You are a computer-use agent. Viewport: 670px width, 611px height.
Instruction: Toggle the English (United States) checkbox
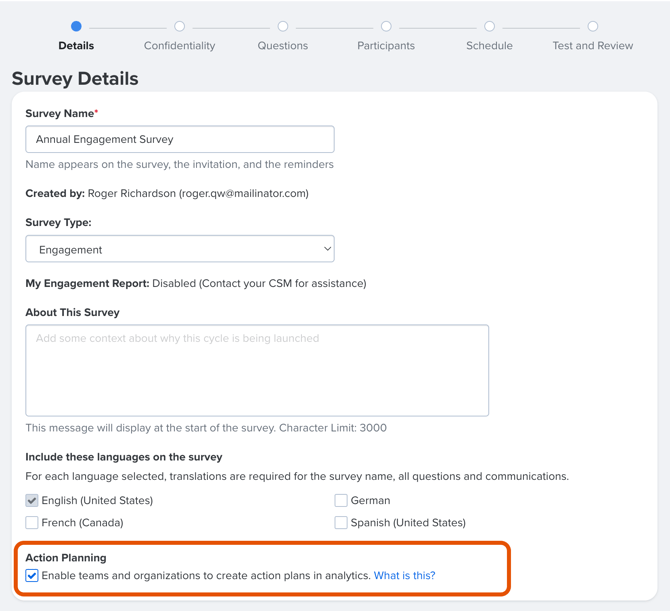(x=32, y=500)
